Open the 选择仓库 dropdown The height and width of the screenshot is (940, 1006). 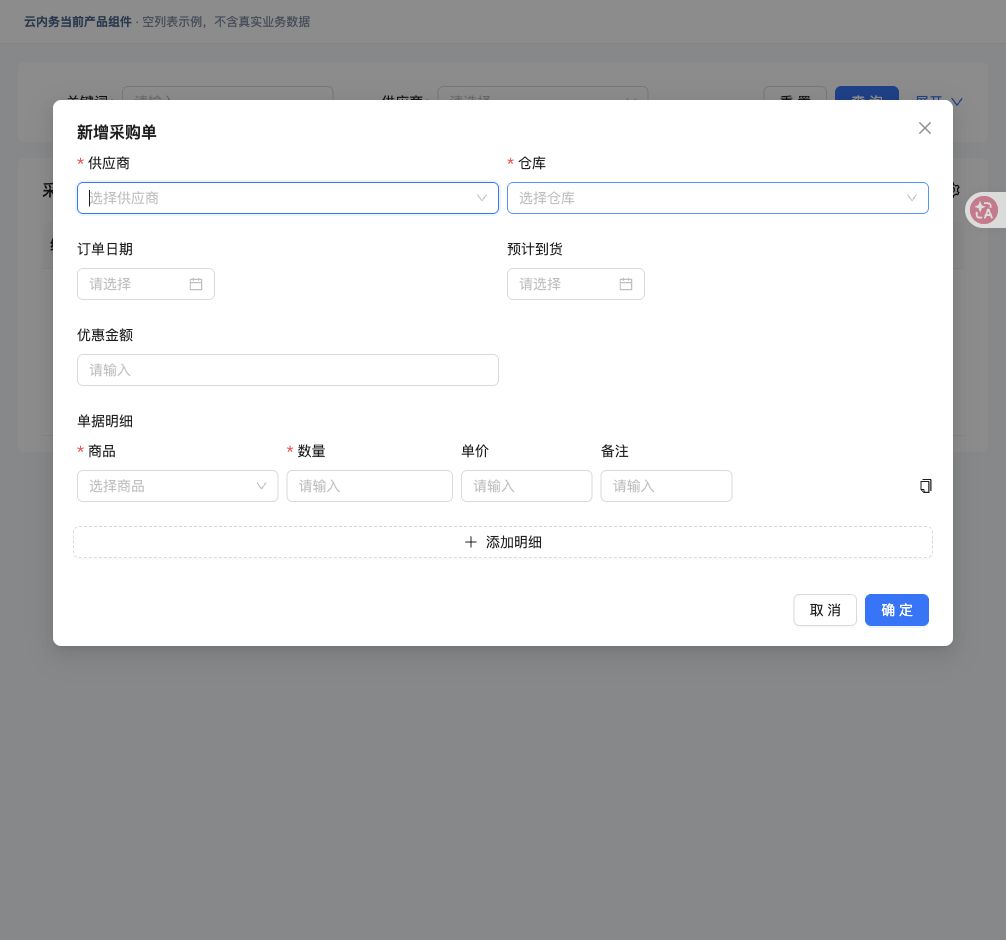pos(717,198)
